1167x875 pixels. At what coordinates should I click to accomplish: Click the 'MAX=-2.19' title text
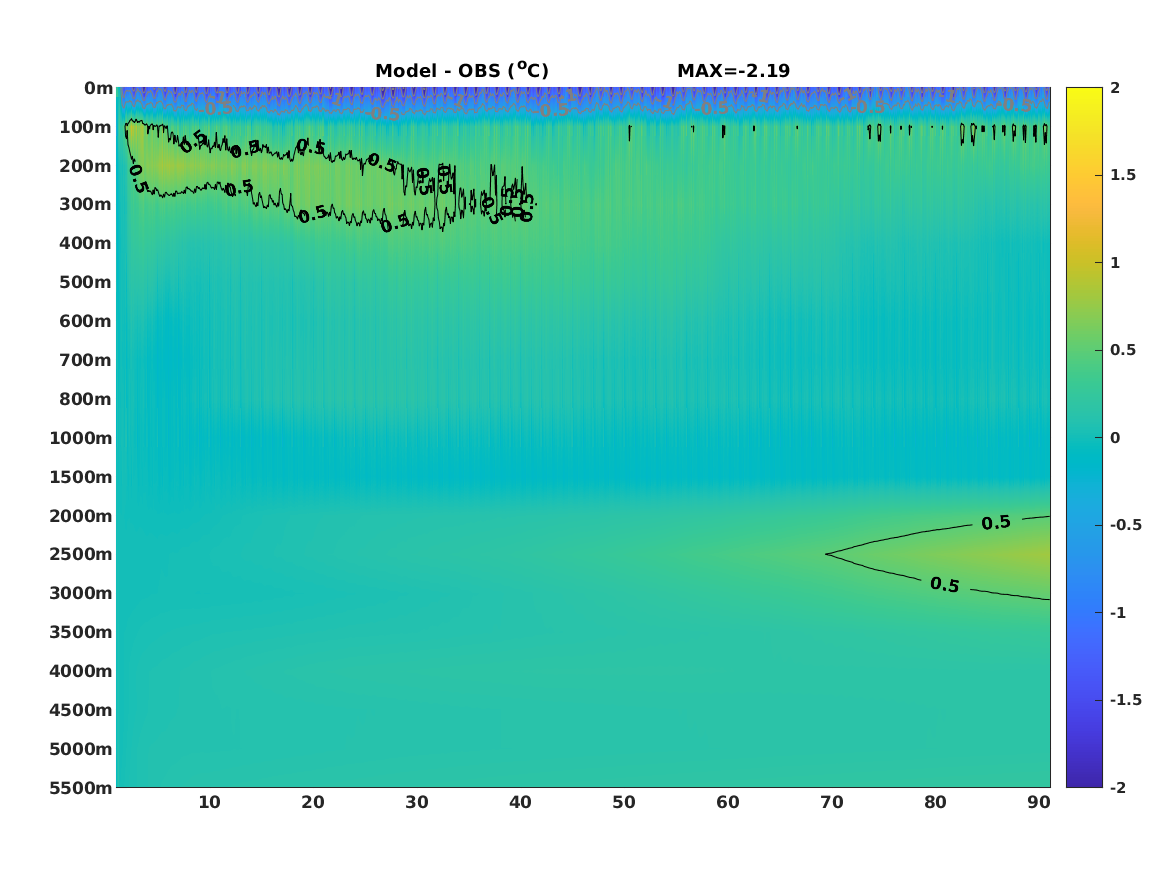click(733, 71)
